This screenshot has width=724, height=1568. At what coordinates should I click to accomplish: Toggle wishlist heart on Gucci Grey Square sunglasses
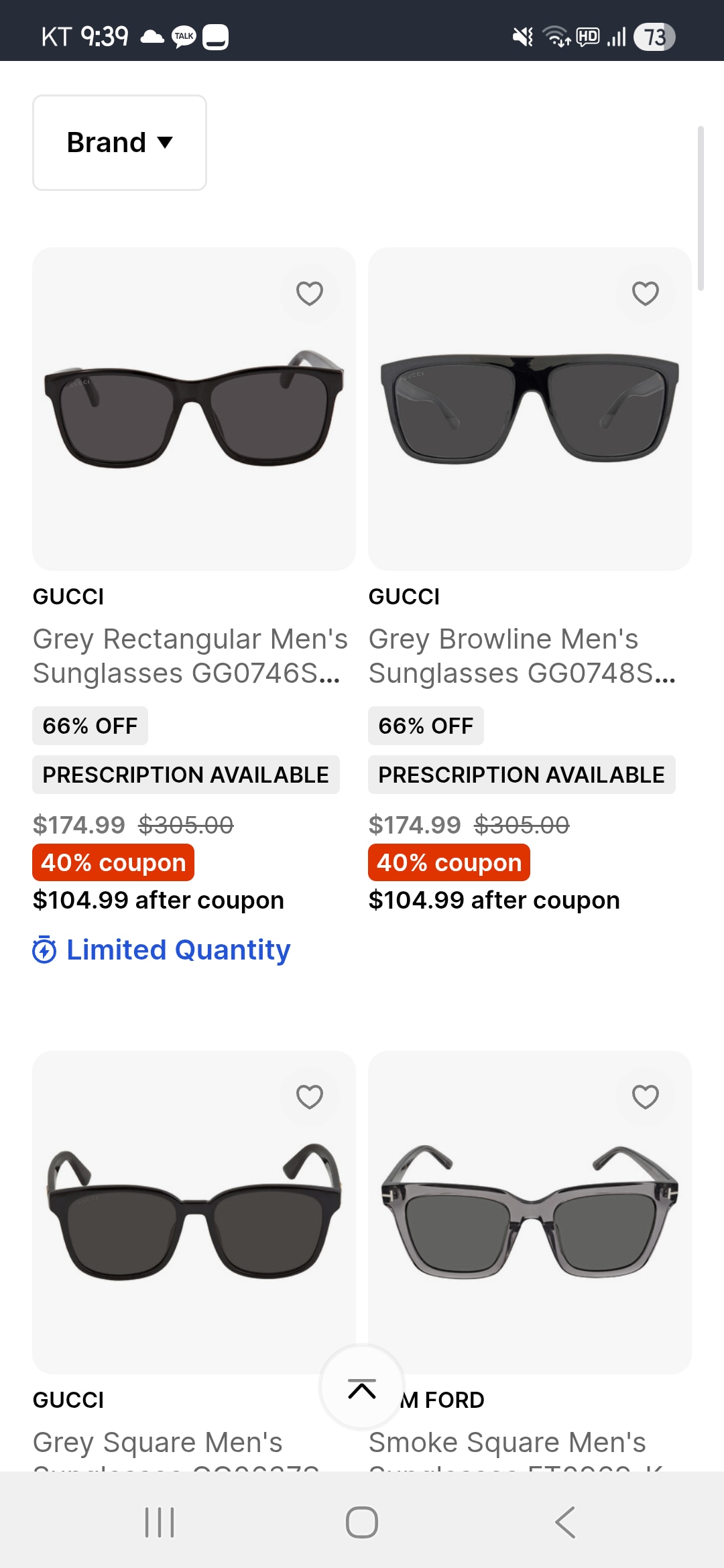pyautogui.click(x=310, y=1097)
